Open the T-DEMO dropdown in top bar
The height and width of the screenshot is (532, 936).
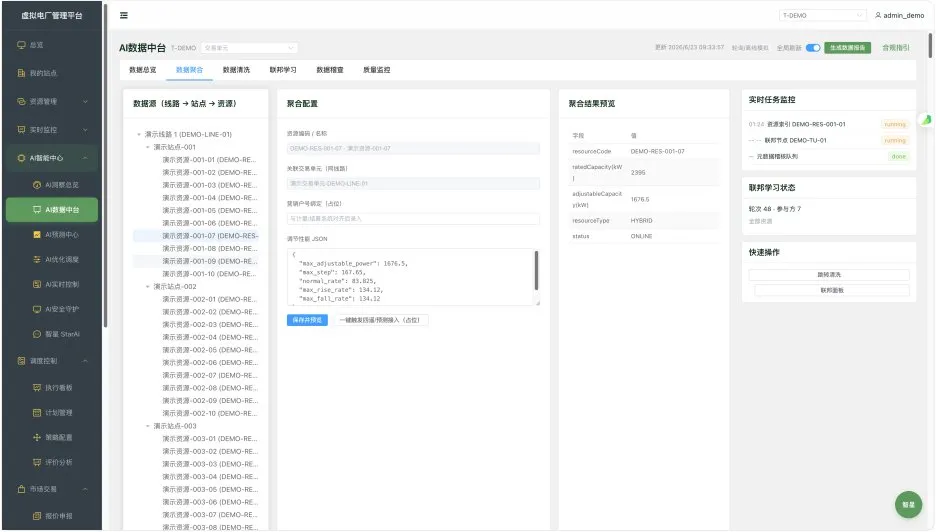[822, 16]
